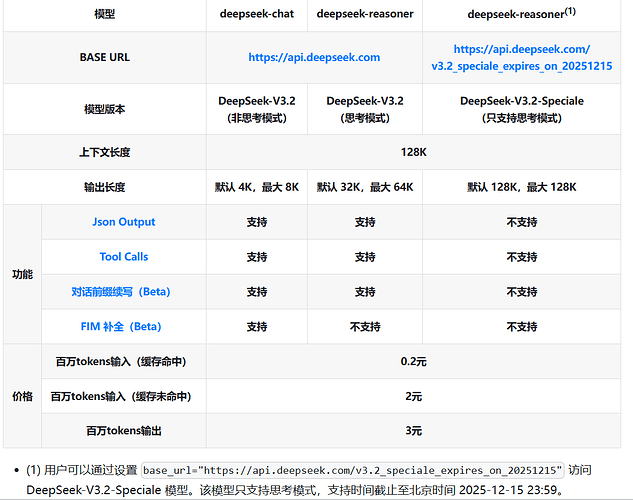The width and height of the screenshot is (633, 500).
Task: Open the https://api.deepseek.com base URL link
Action: [x=314, y=57]
